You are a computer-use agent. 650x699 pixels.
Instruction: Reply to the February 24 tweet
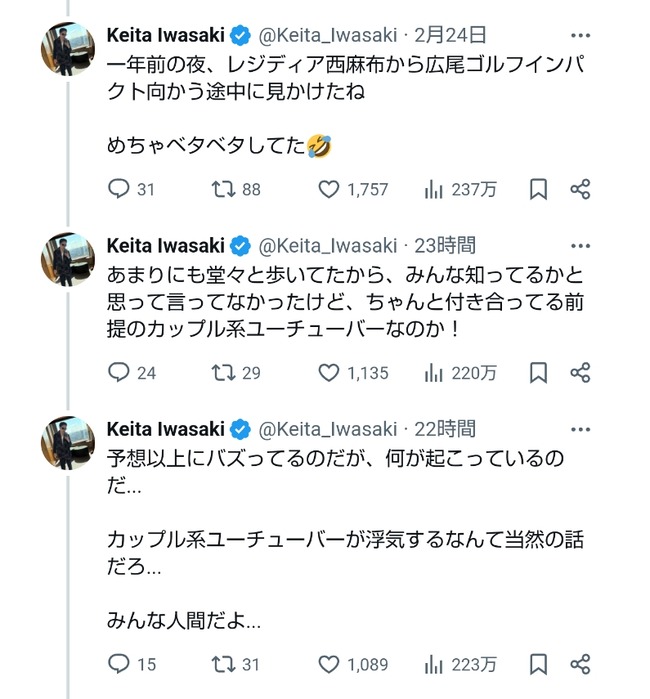click(x=119, y=189)
